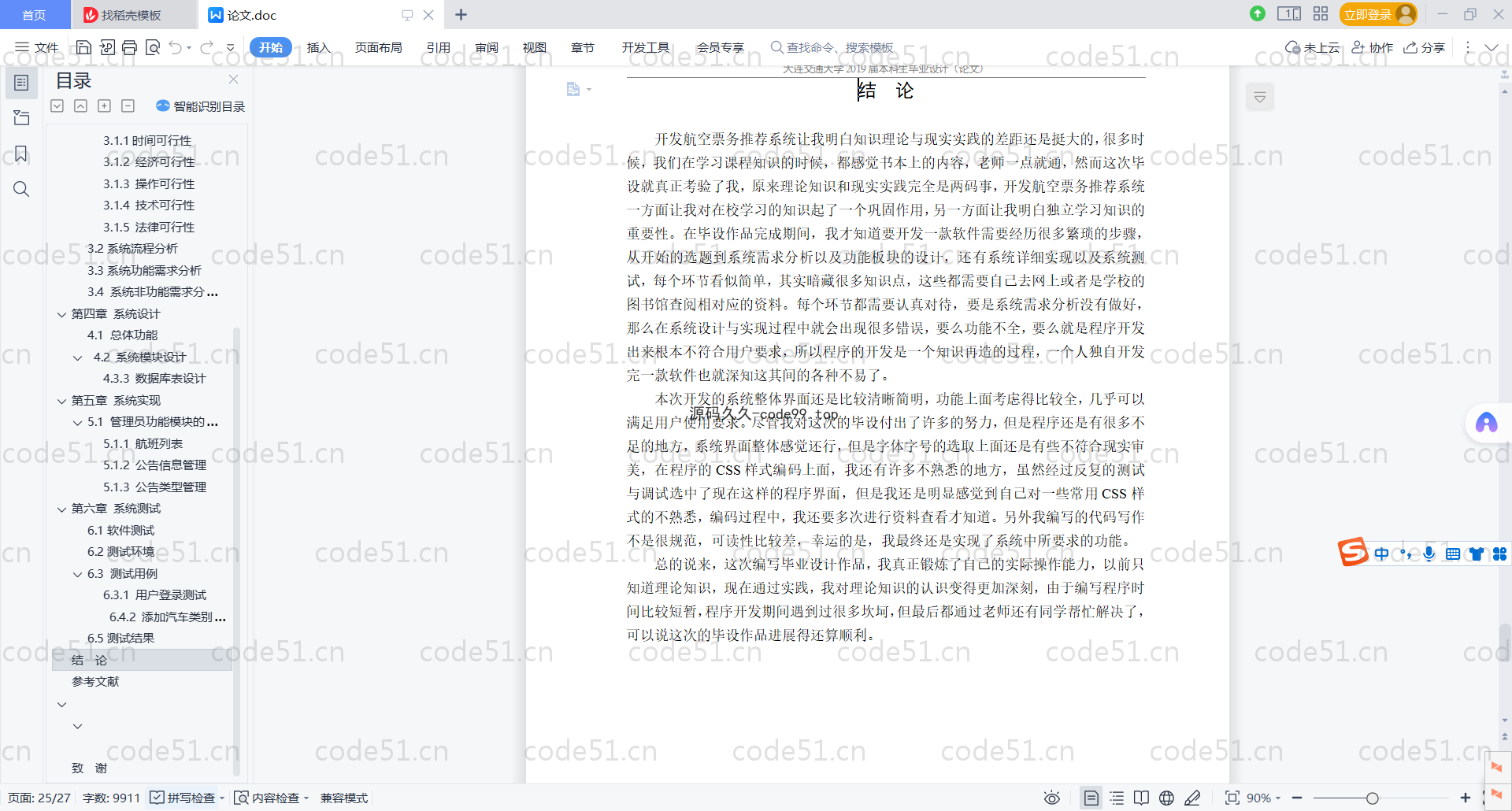Open the 开发工具 ribbon tab
The height and width of the screenshot is (811, 1512).
pos(645,47)
